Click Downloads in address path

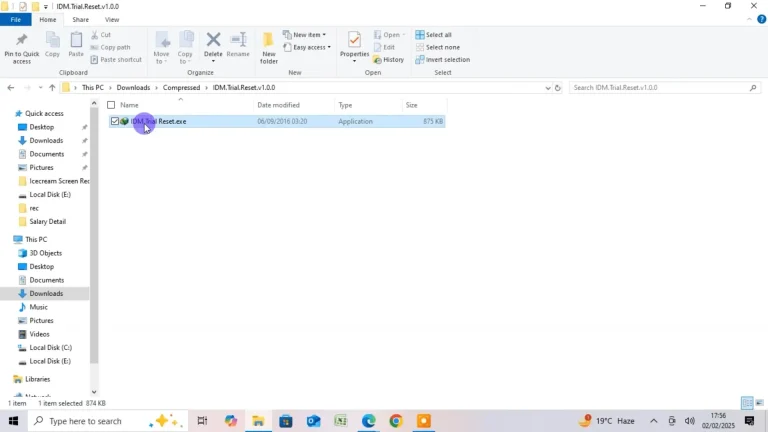click(x=133, y=88)
